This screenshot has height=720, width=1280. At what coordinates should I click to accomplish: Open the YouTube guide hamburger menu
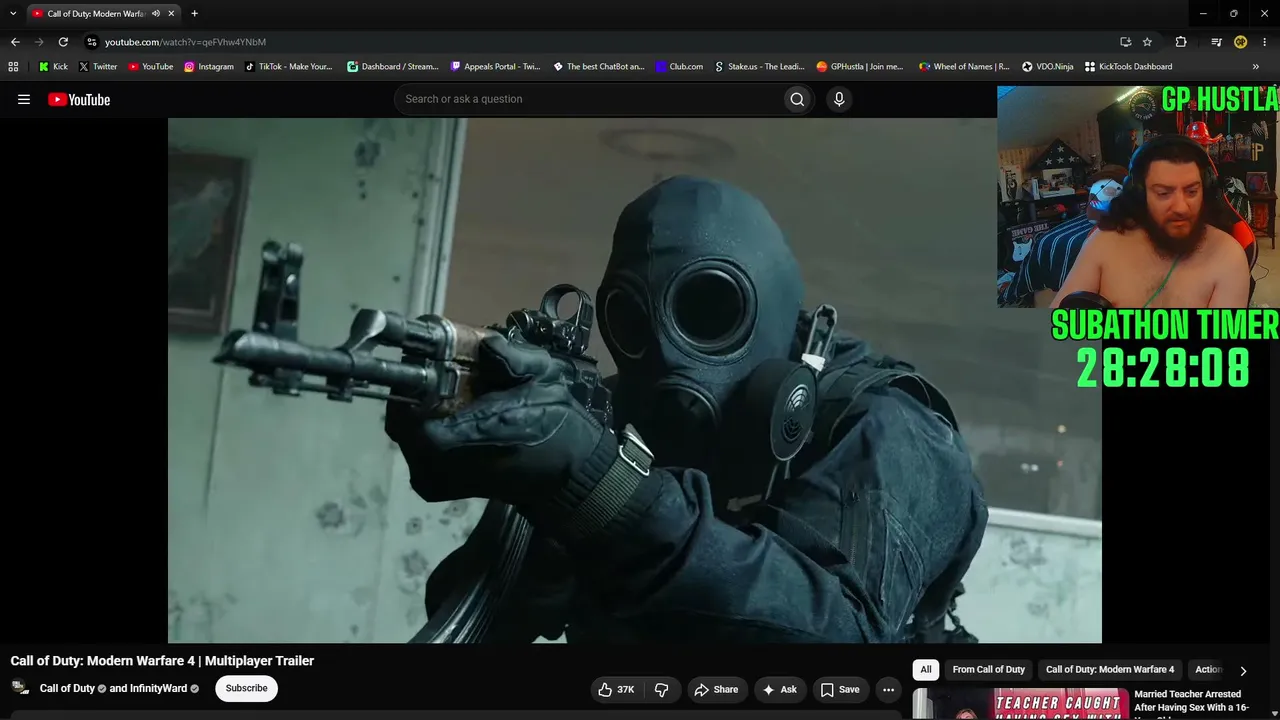point(24,99)
